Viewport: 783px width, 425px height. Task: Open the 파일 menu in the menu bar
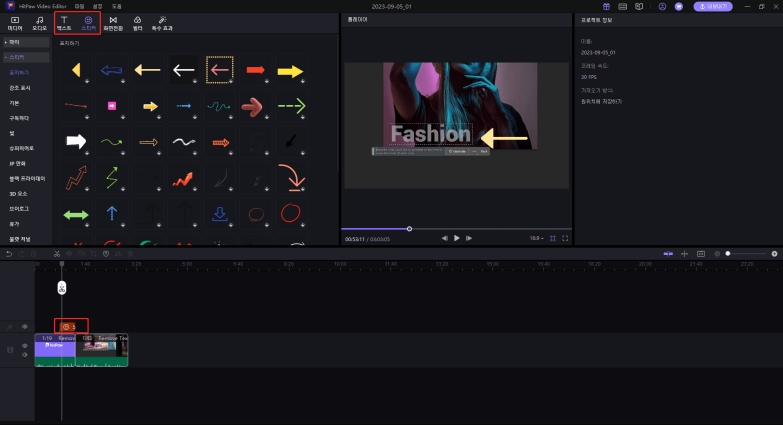79,6
